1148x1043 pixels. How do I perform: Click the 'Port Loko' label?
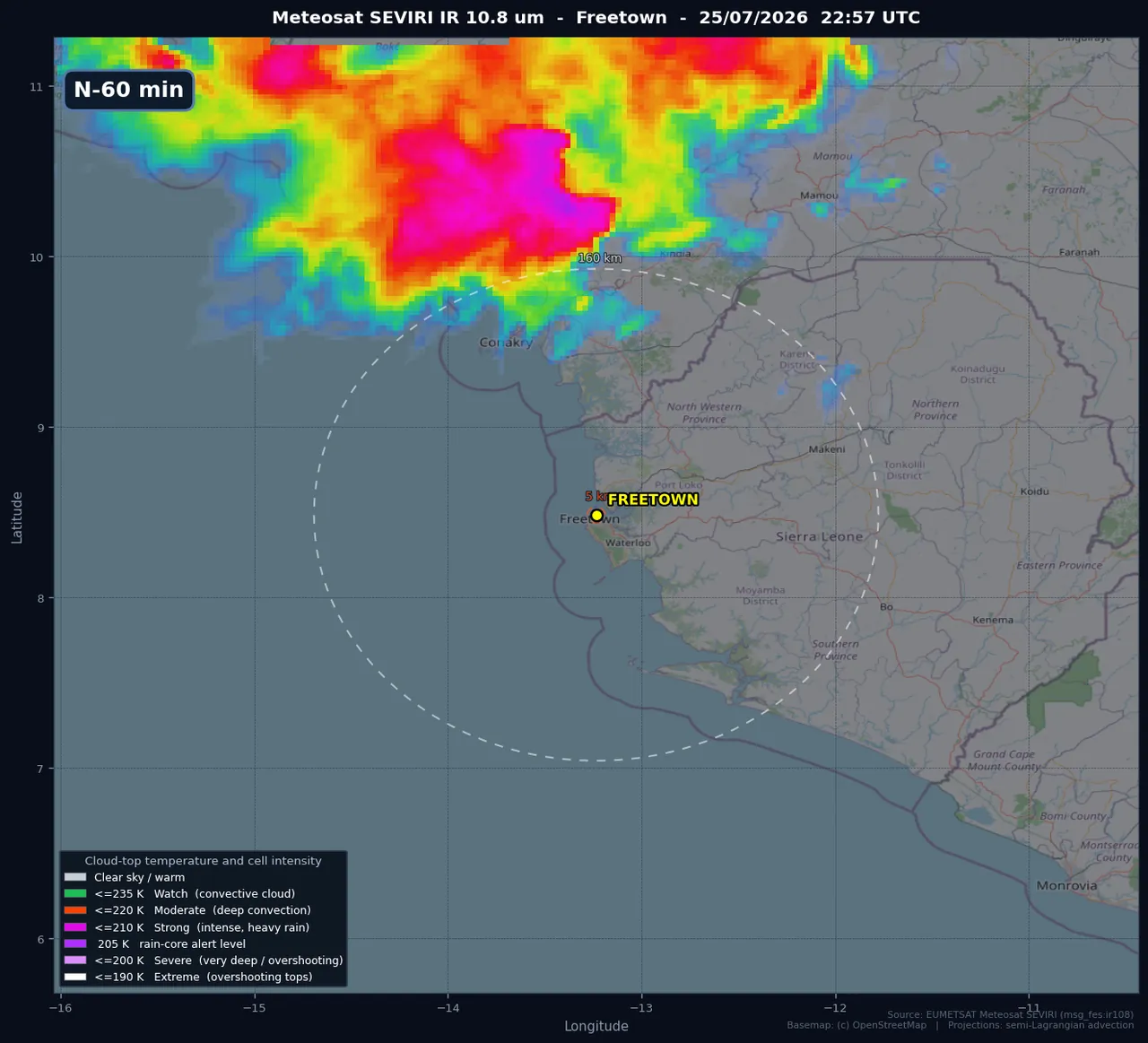point(679,485)
